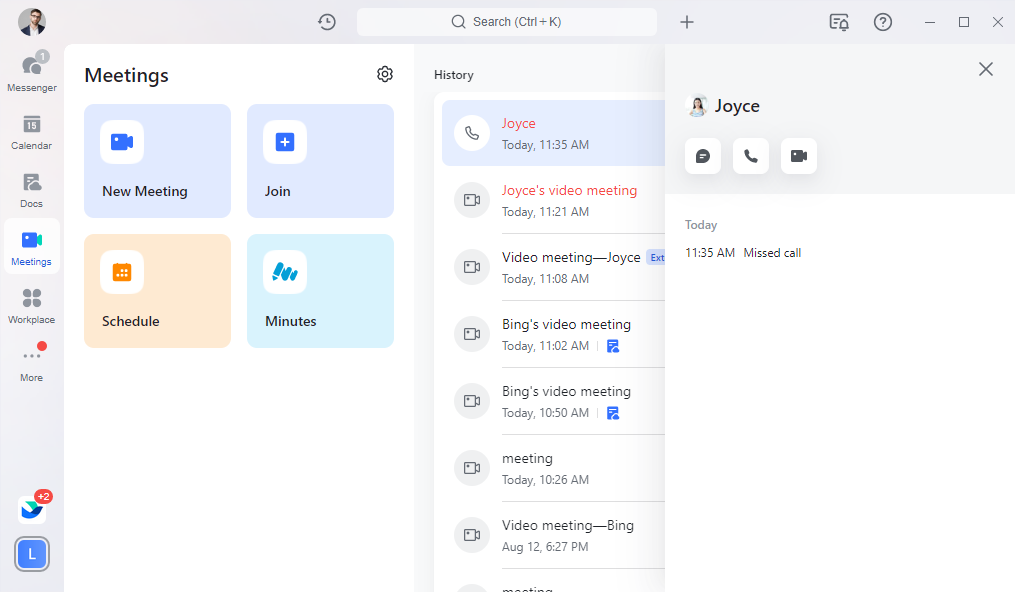Open meeting notes icon on Bing's 11:02 meeting
Viewport: 1015px width, 592px height.
tap(613, 346)
